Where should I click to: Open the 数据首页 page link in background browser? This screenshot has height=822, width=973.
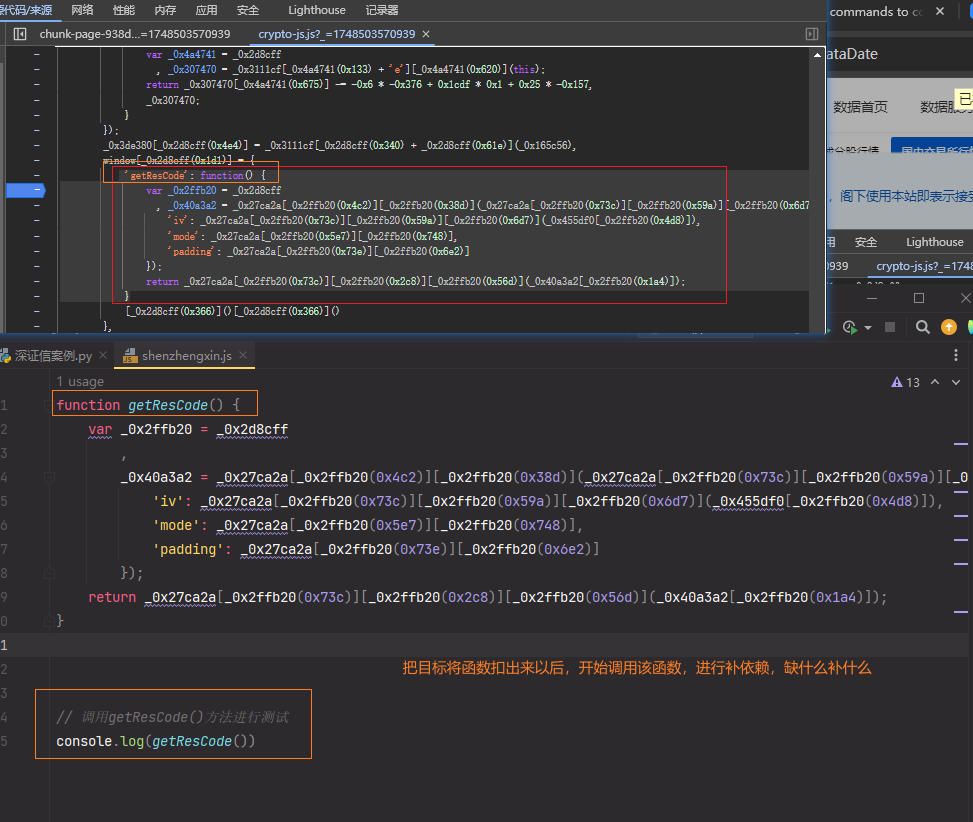tap(860, 107)
